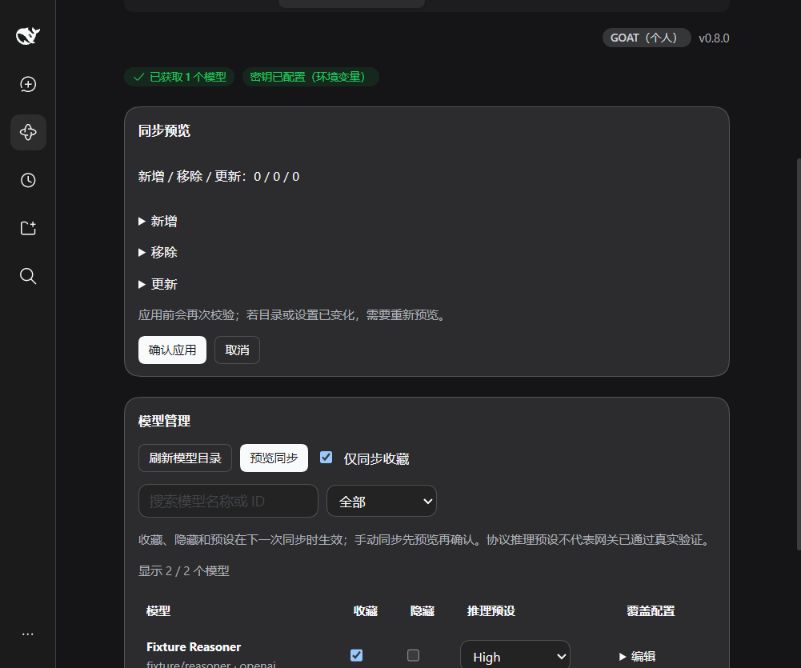Click the 覆盖配置 column header

tap(651, 611)
